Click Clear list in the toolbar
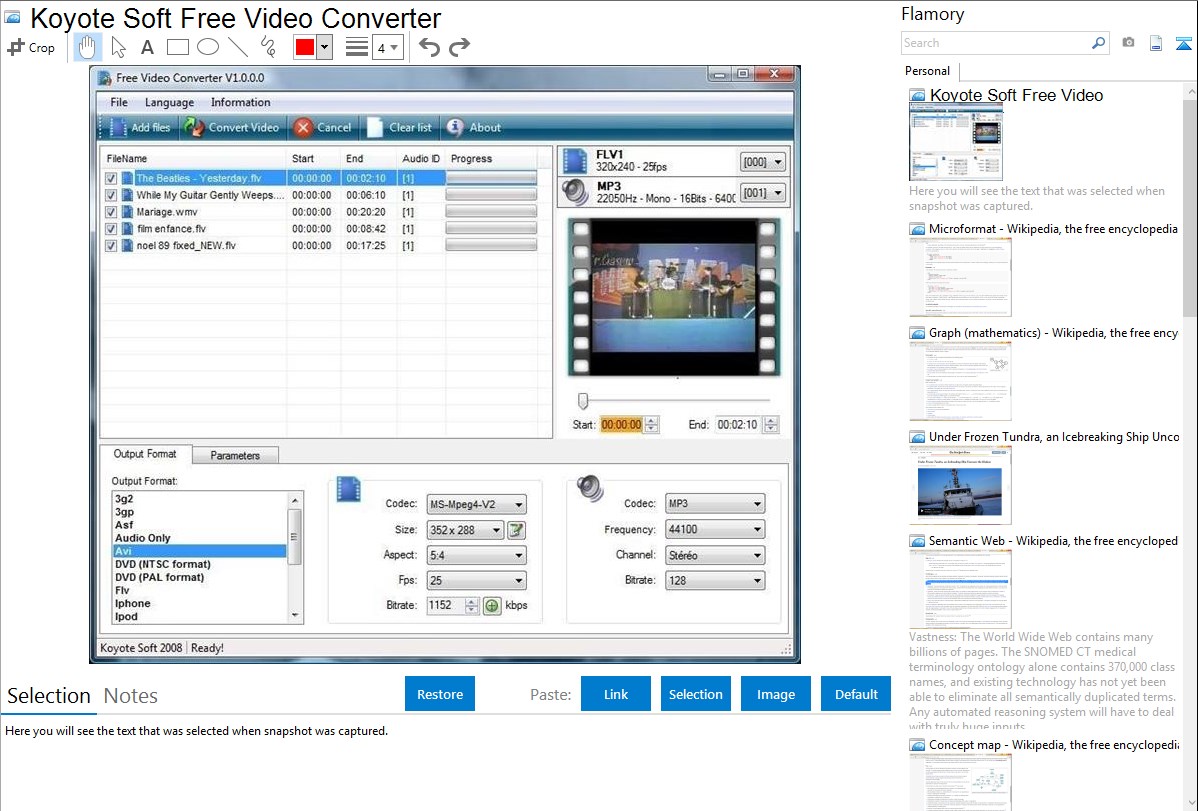 pos(399,128)
